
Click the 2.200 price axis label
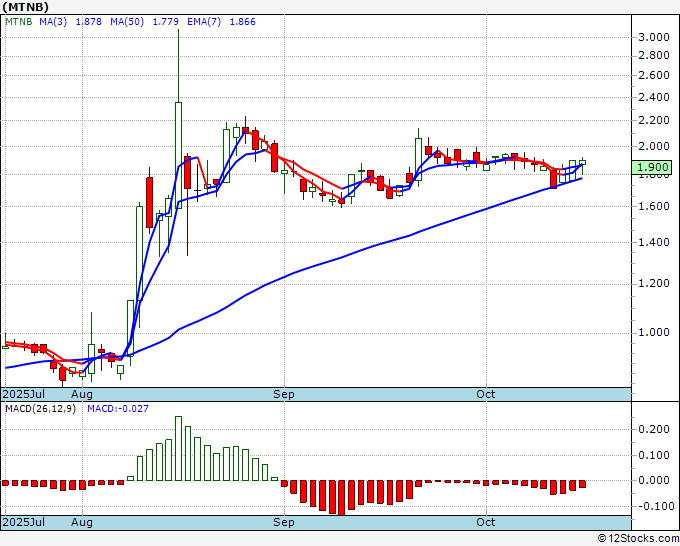tap(654, 120)
